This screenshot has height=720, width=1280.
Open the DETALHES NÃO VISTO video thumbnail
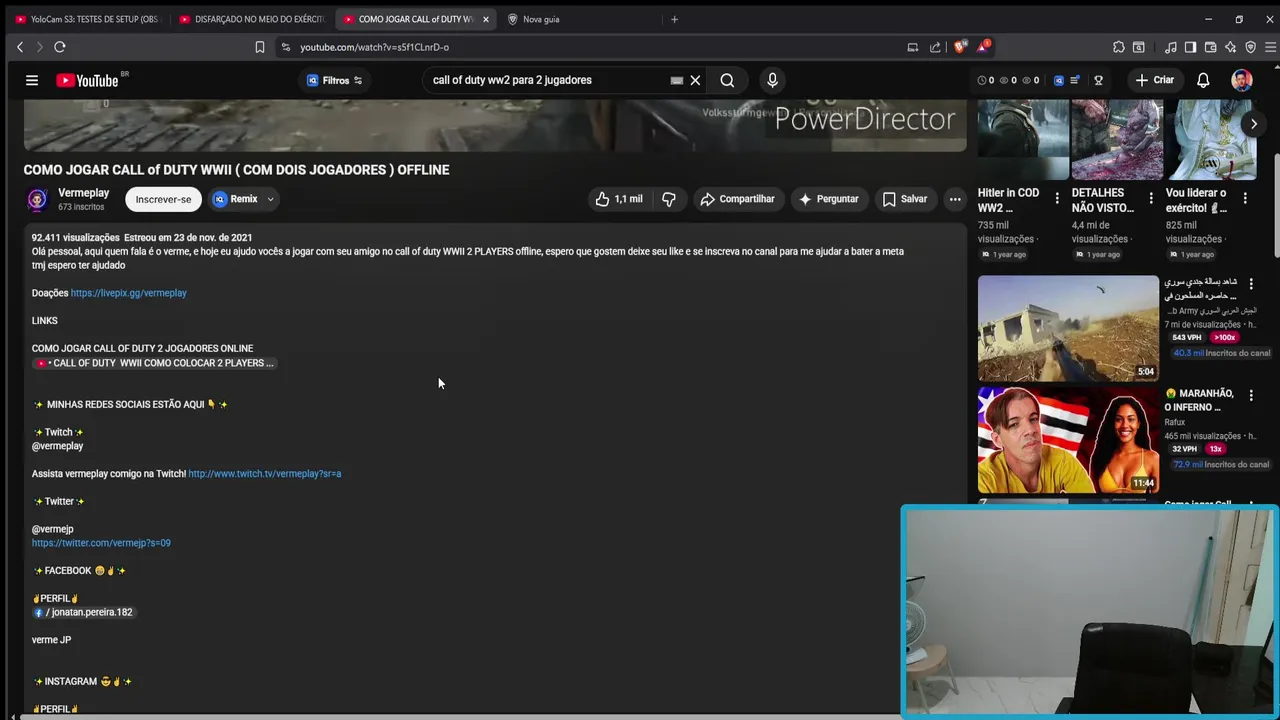pos(1117,139)
